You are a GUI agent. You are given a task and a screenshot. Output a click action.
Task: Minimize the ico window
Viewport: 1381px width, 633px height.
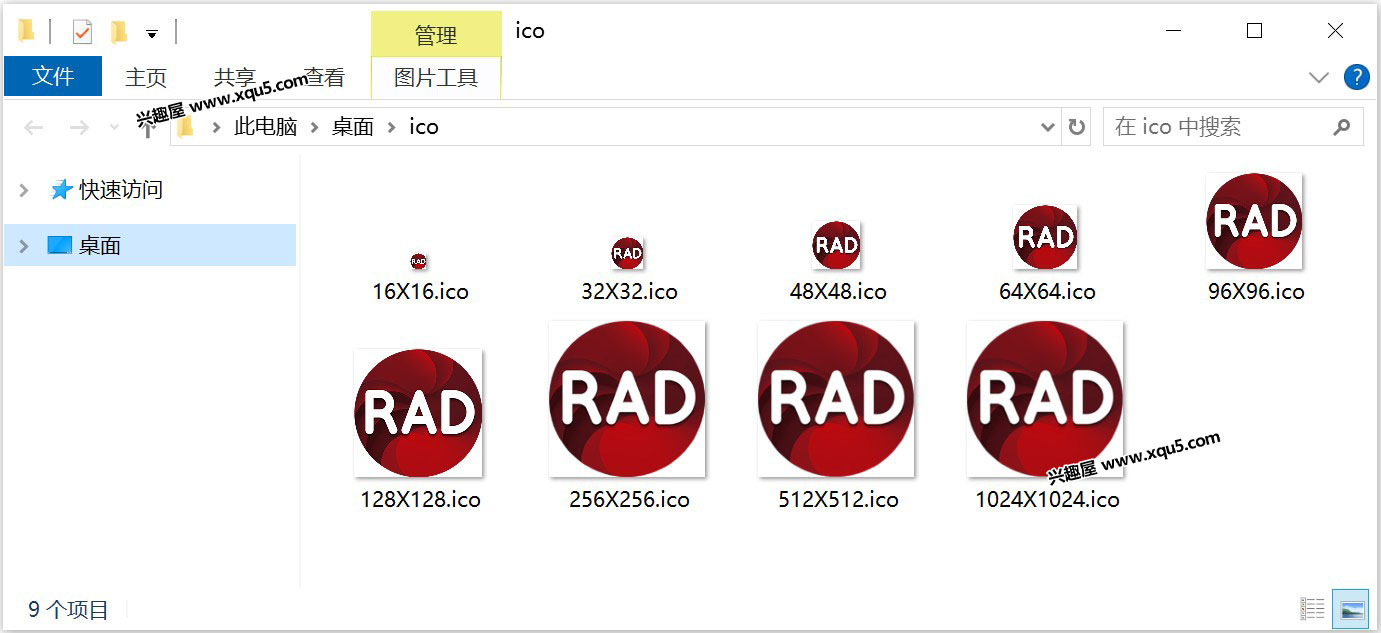[1176, 31]
